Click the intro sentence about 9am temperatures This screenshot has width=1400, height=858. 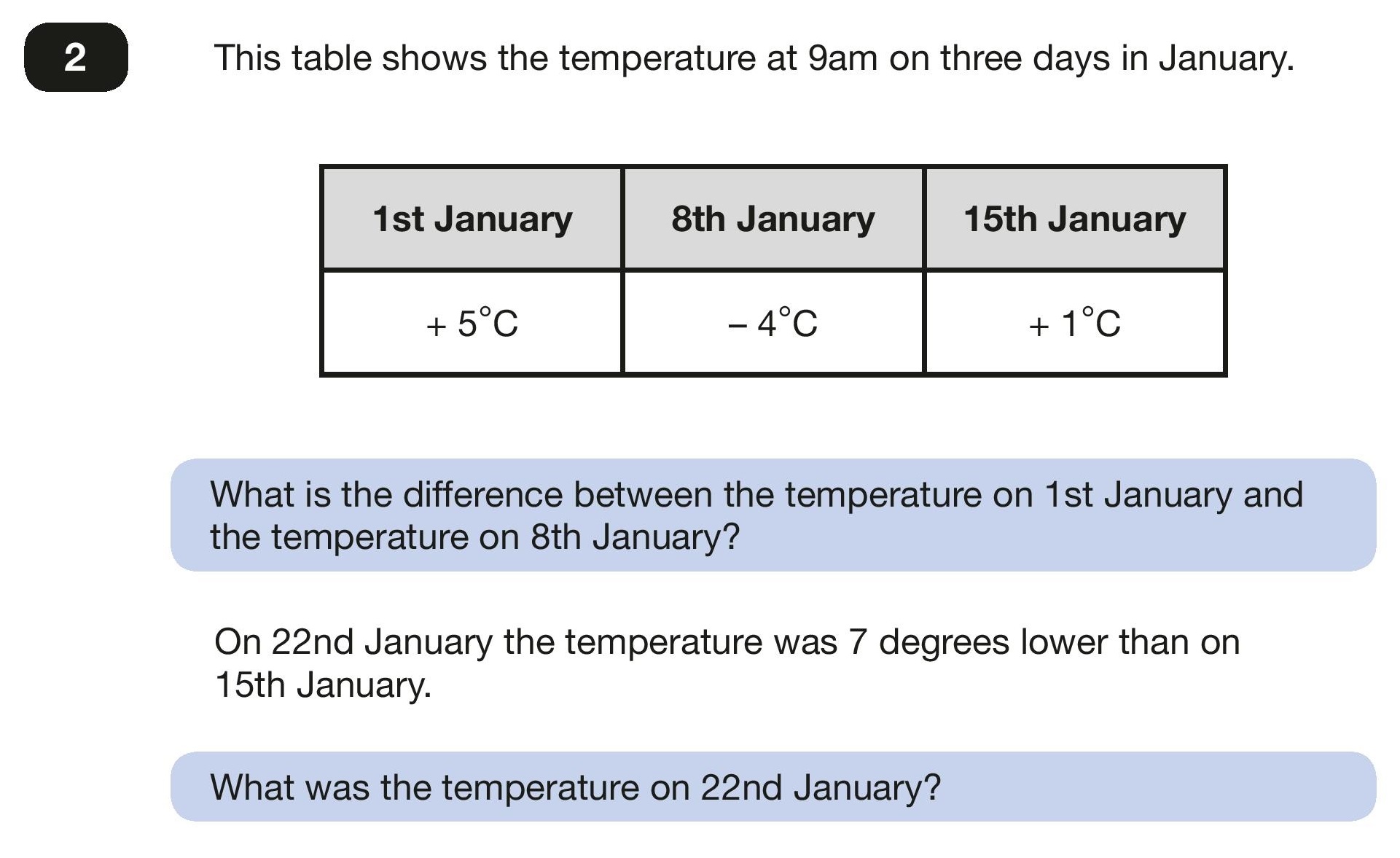pyautogui.click(x=754, y=58)
